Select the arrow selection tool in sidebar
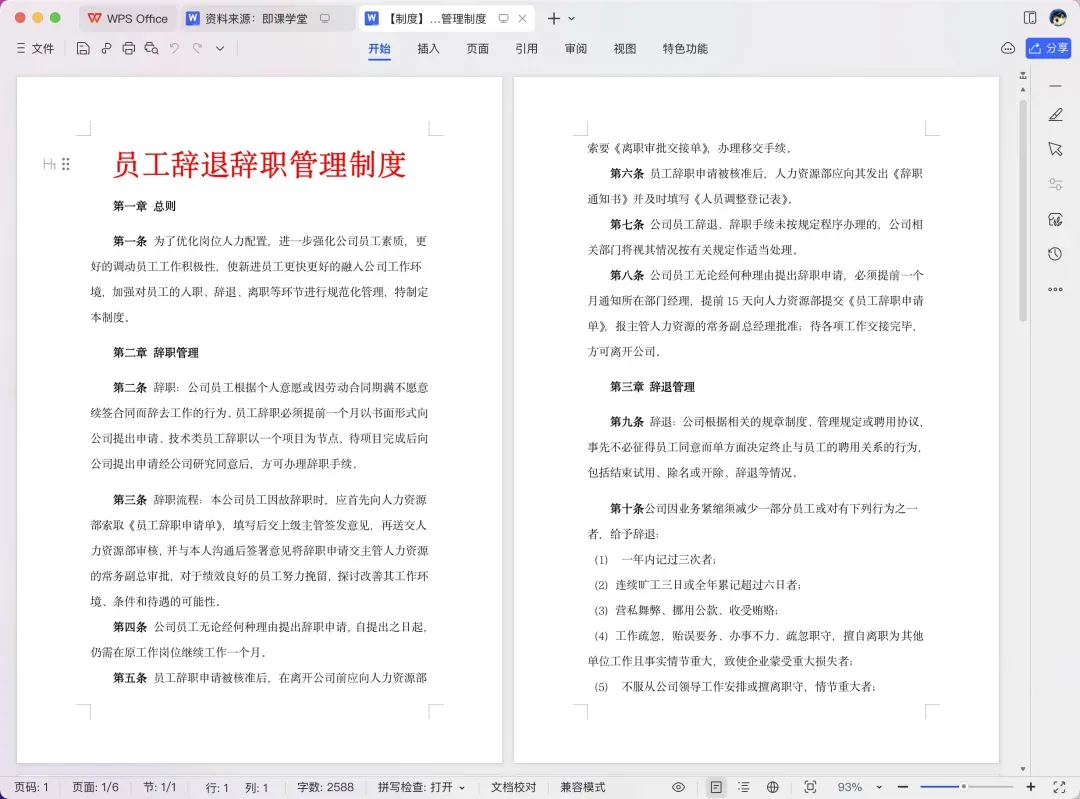 click(x=1055, y=149)
